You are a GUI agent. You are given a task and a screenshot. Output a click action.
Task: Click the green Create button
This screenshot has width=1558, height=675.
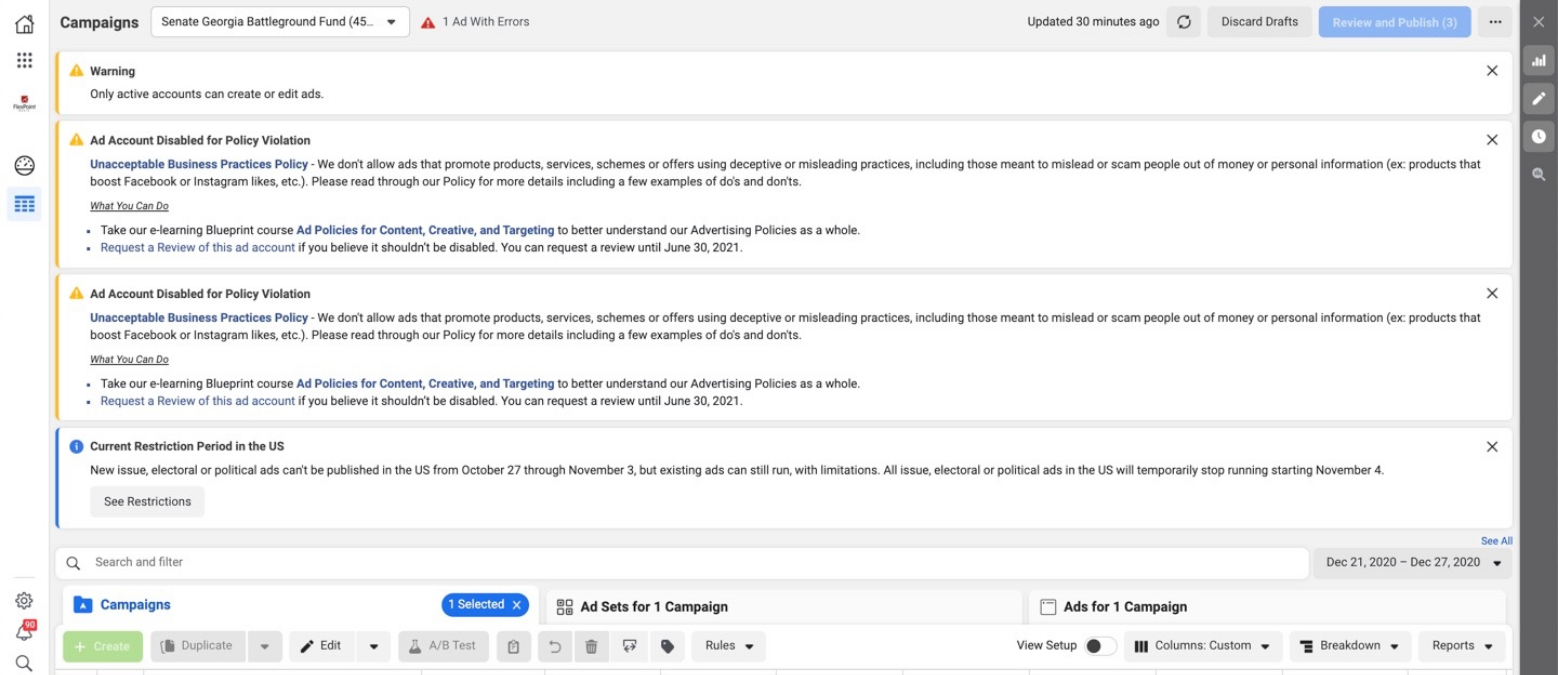pos(103,646)
